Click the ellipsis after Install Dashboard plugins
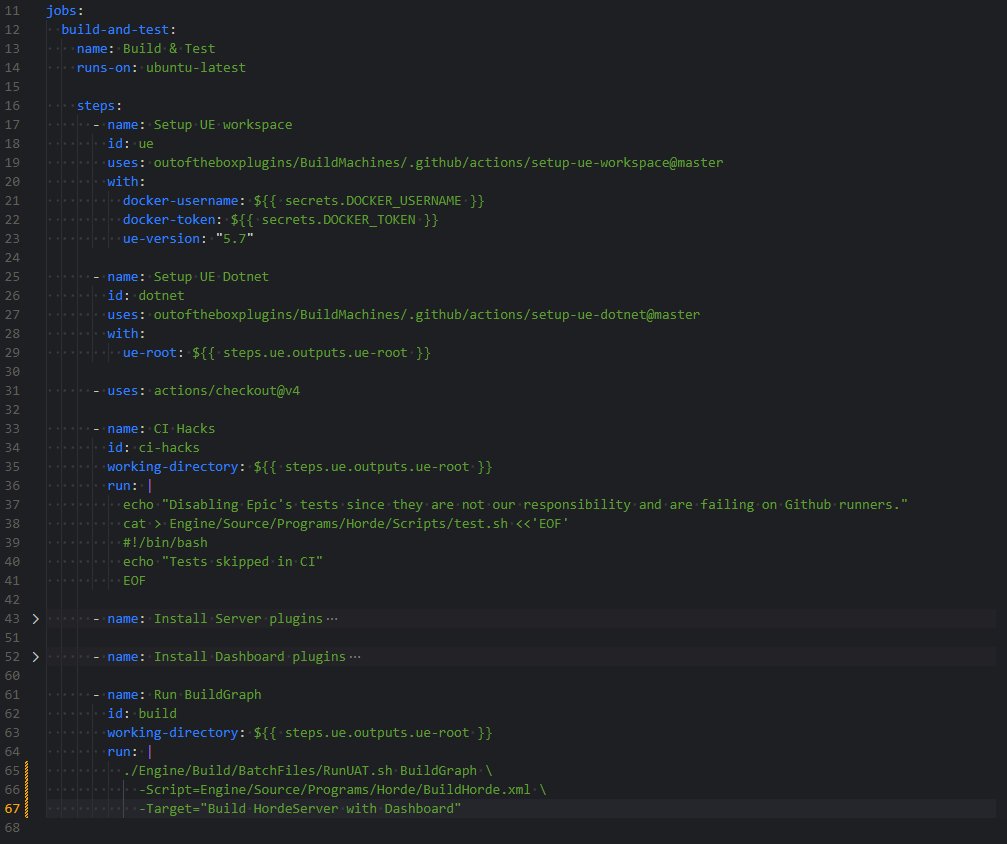Screen dimensions: 1007x844 click(355, 656)
